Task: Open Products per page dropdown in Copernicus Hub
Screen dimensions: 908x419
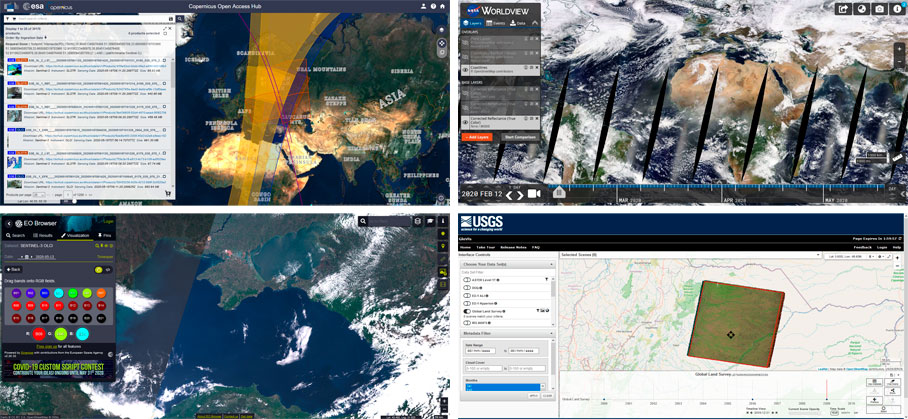Action: click(39, 195)
